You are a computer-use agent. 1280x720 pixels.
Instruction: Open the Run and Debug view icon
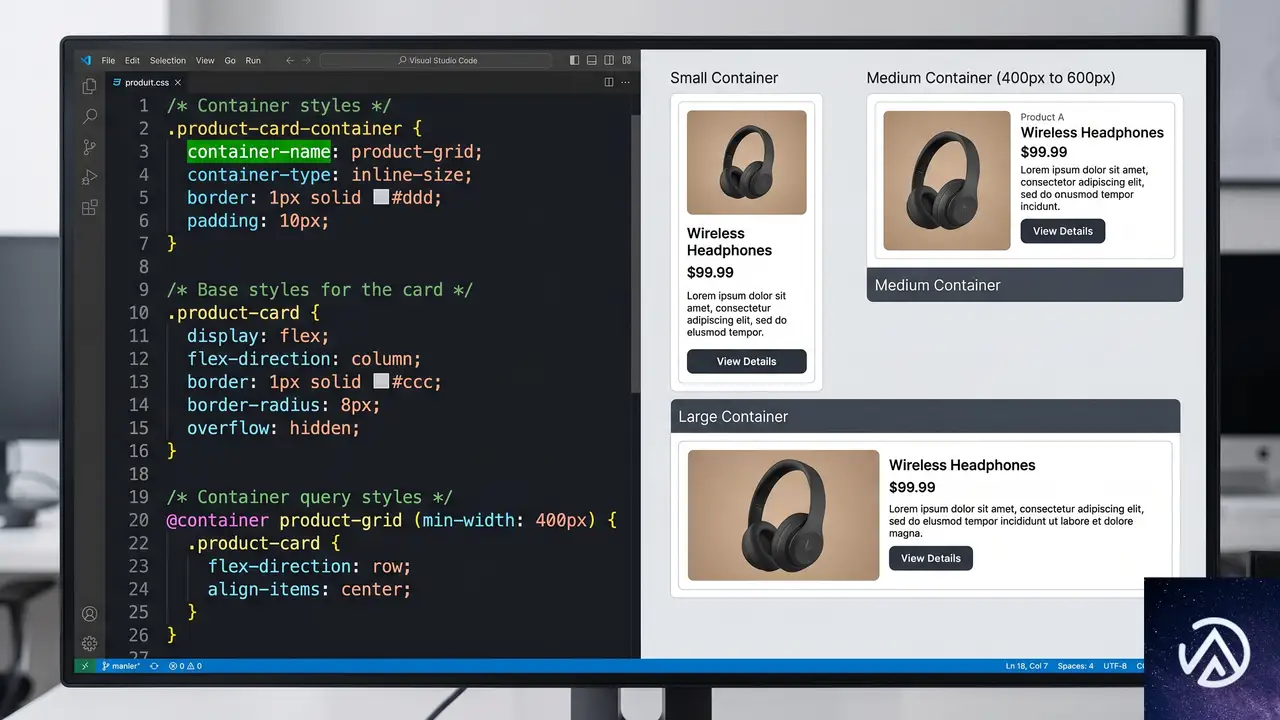pos(90,177)
